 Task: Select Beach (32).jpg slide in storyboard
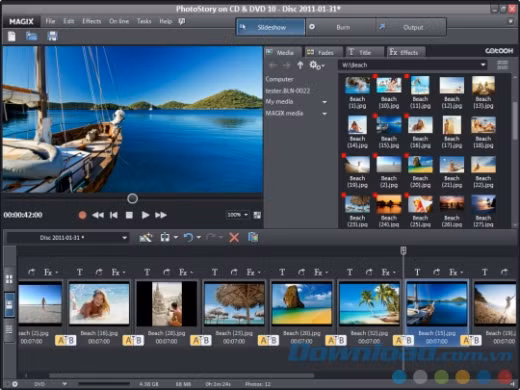pyautogui.click(x=369, y=303)
